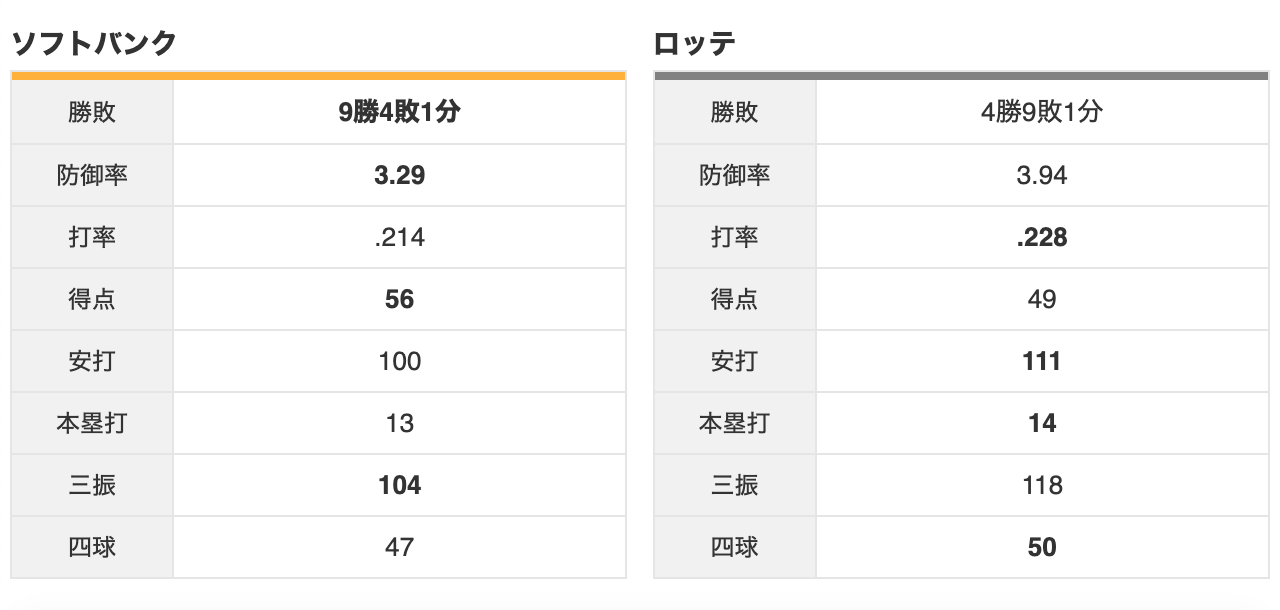Viewport: 1280px width, 610px height.
Task: Click the gray bar under ロッテ
Action: click(x=961, y=75)
